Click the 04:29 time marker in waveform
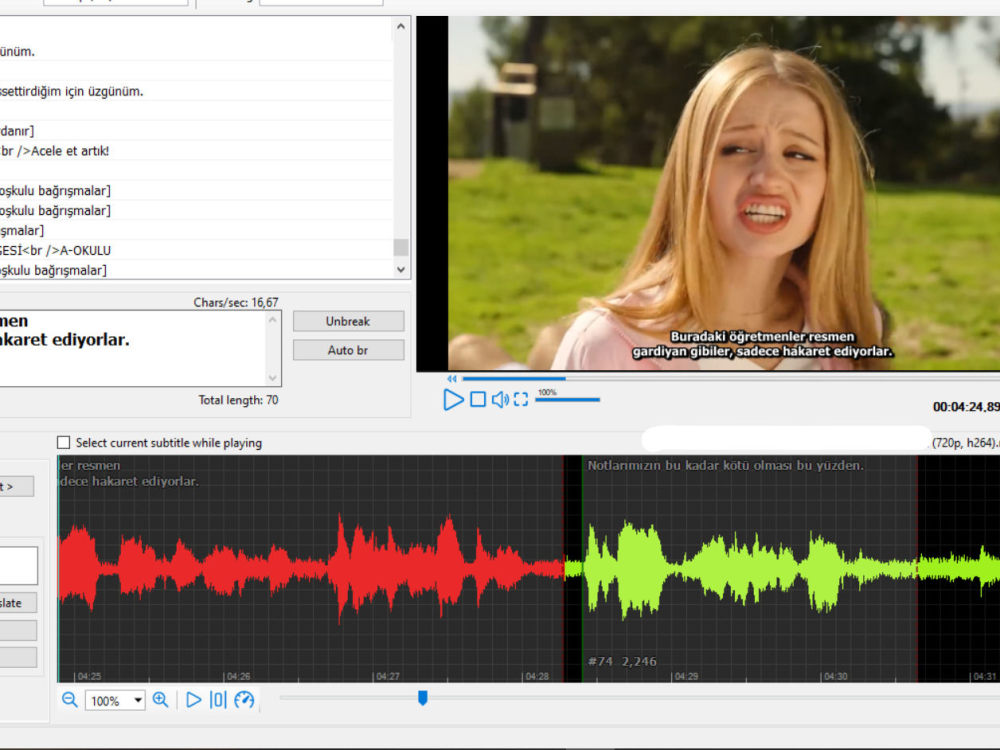1000x750 pixels. 686,676
